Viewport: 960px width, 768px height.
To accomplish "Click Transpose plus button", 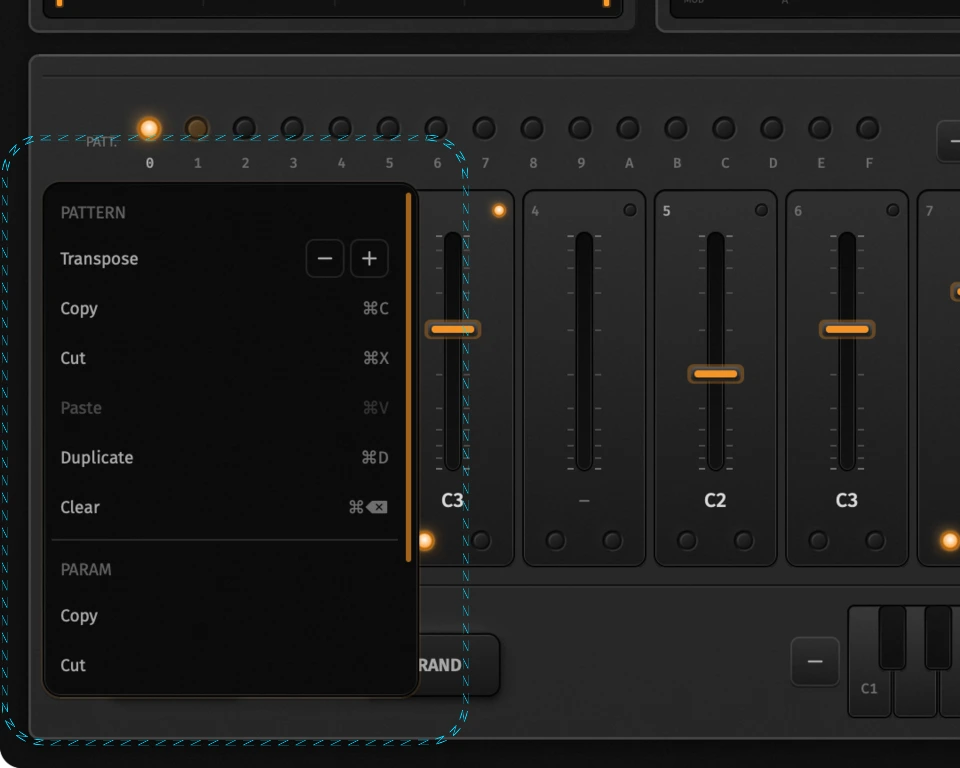I will 369,258.
